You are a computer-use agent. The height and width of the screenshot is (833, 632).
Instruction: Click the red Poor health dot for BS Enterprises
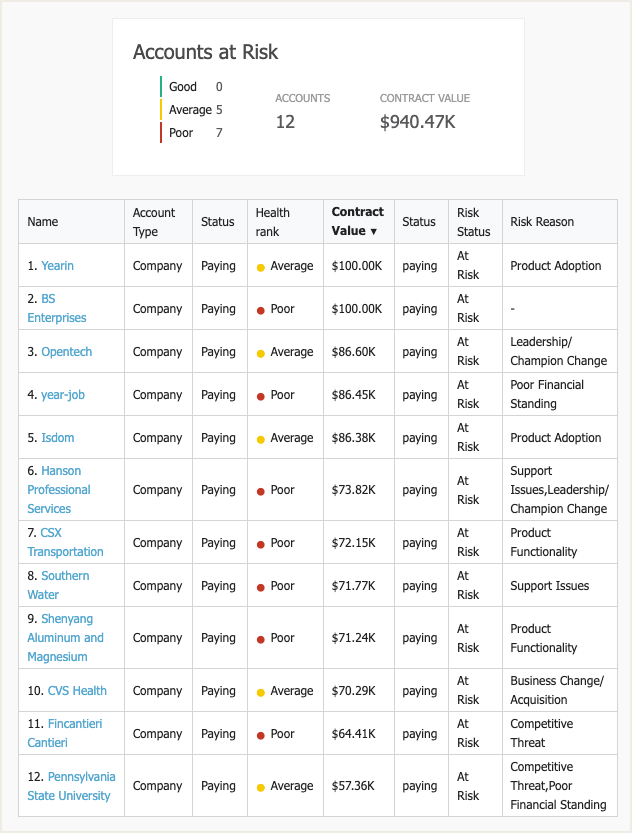261,310
